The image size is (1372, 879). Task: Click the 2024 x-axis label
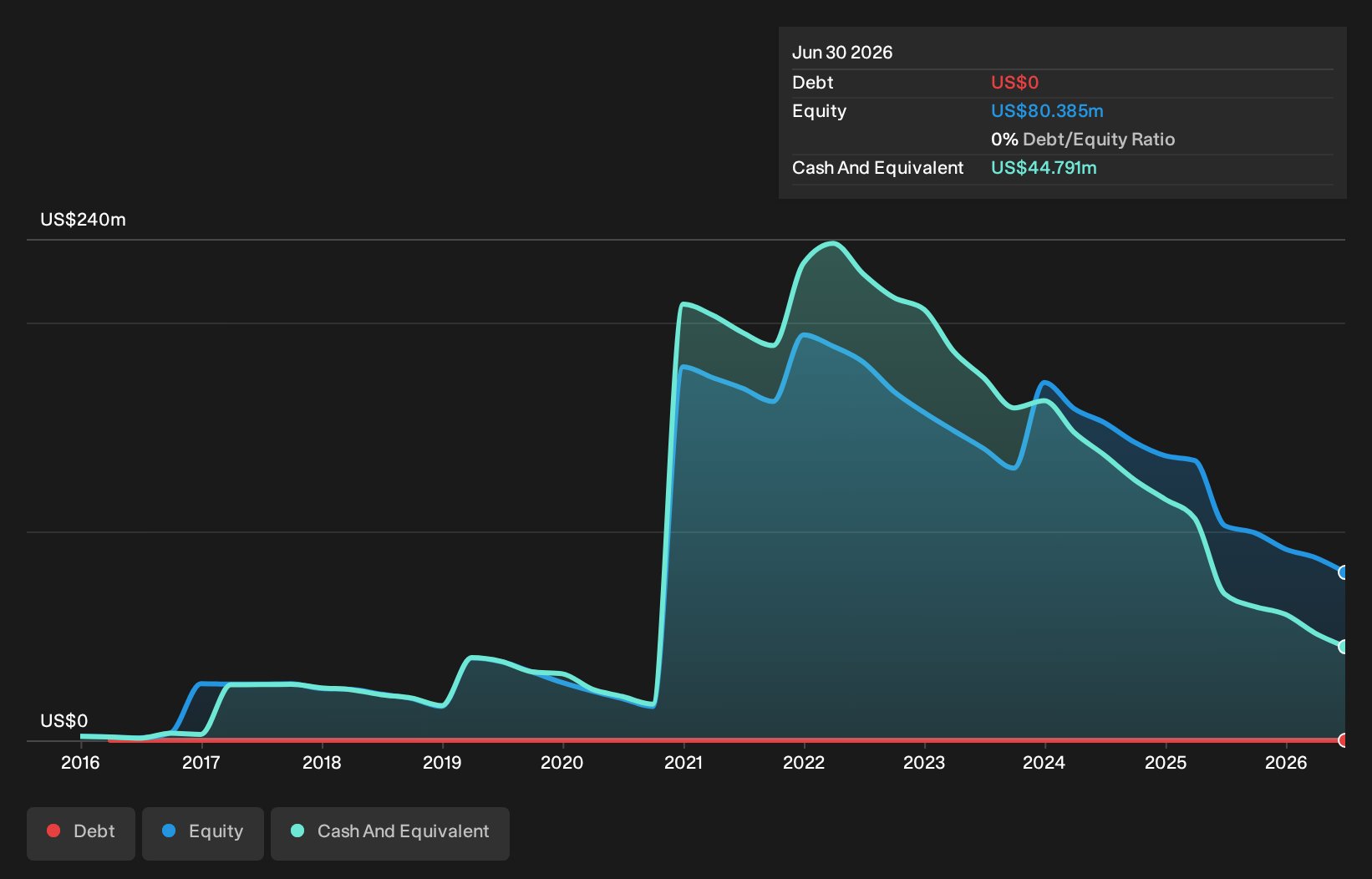[1044, 763]
